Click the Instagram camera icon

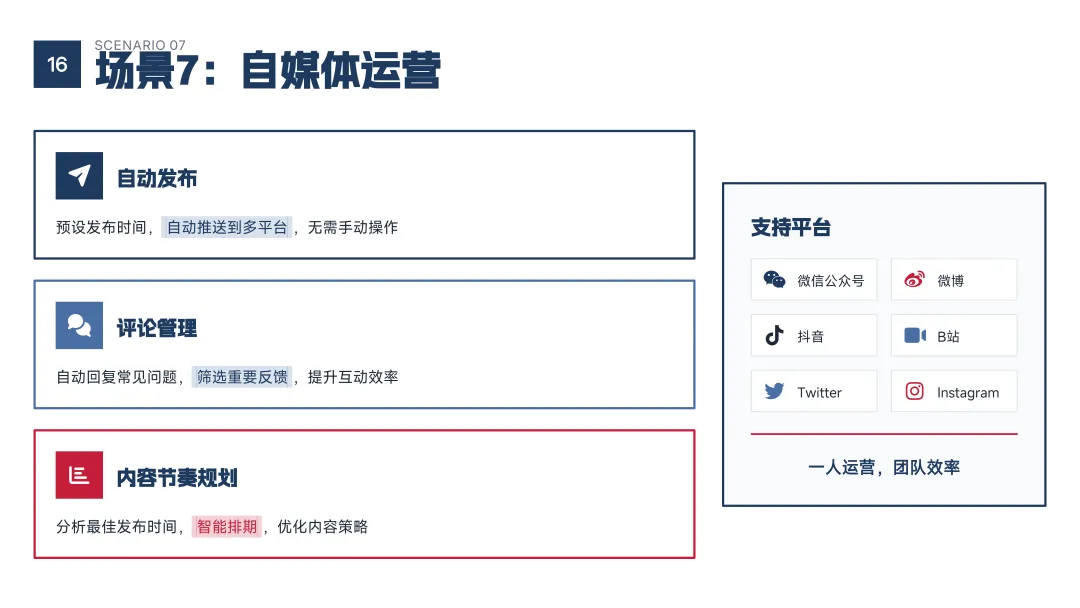click(915, 391)
